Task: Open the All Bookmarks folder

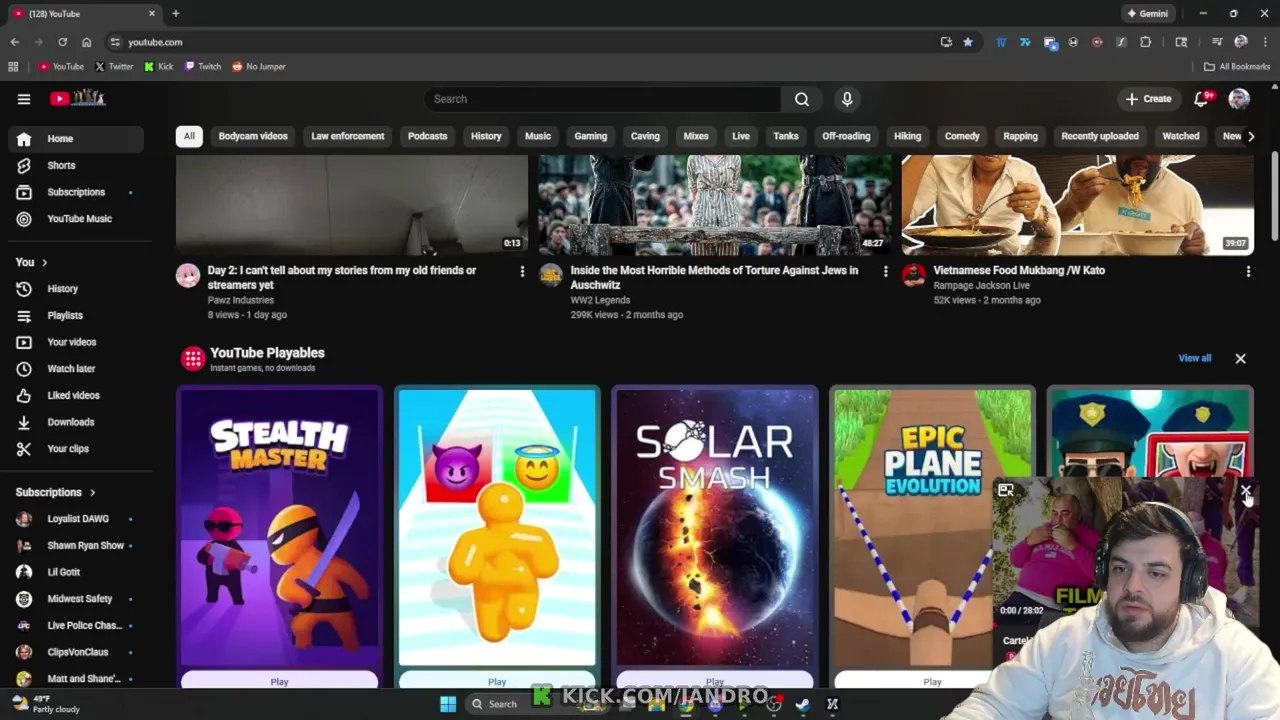Action: tap(1237, 67)
